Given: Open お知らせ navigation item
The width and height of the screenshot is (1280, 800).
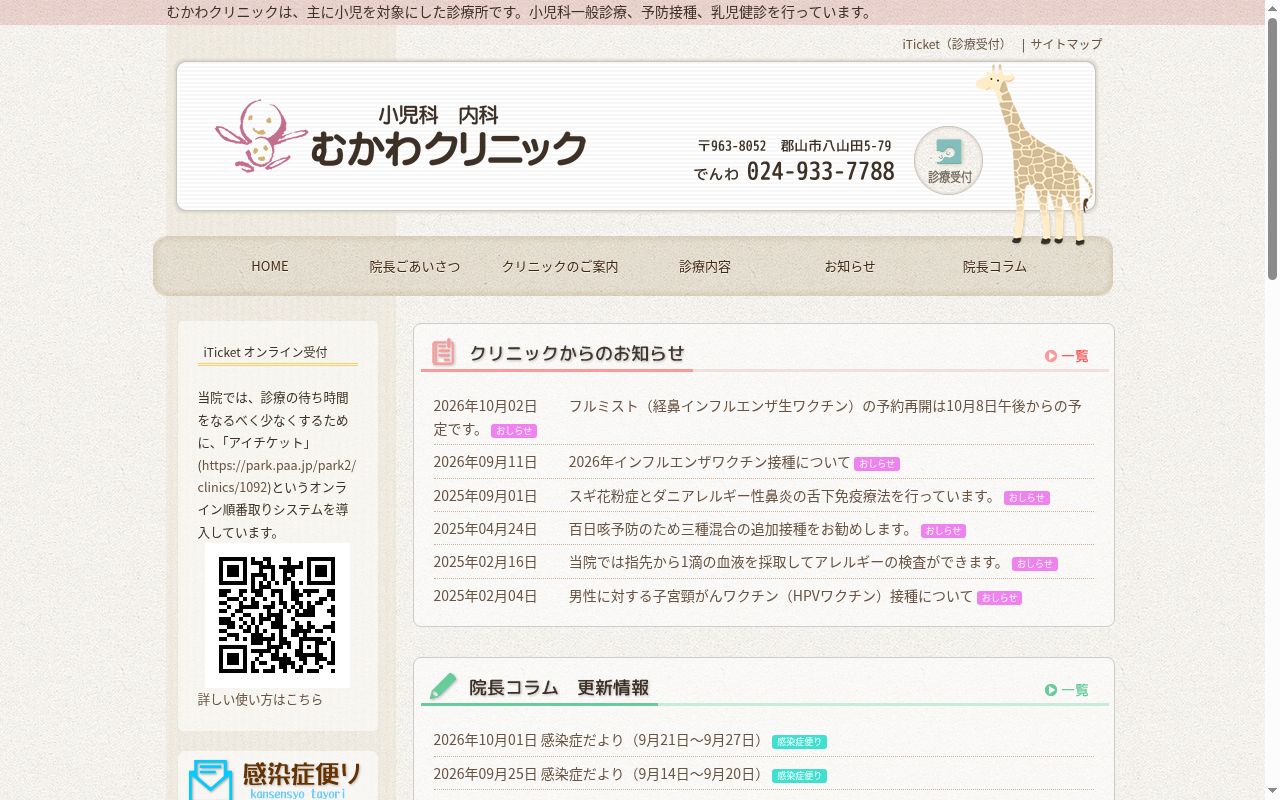Looking at the screenshot, I should [x=850, y=266].
